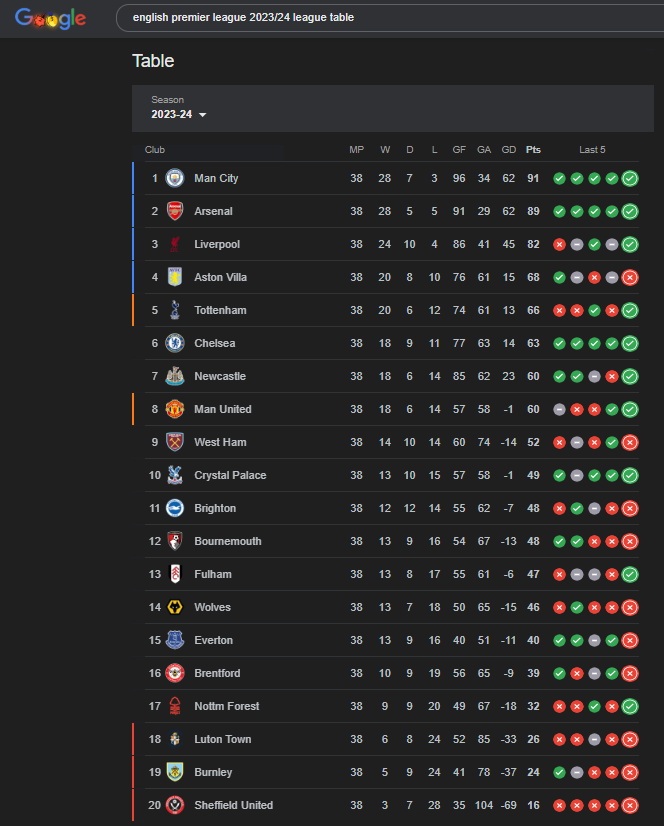The width and height of the screenshot is (664, 826).
Task: Click the Chelsea club crest
Action: (175, 343)
